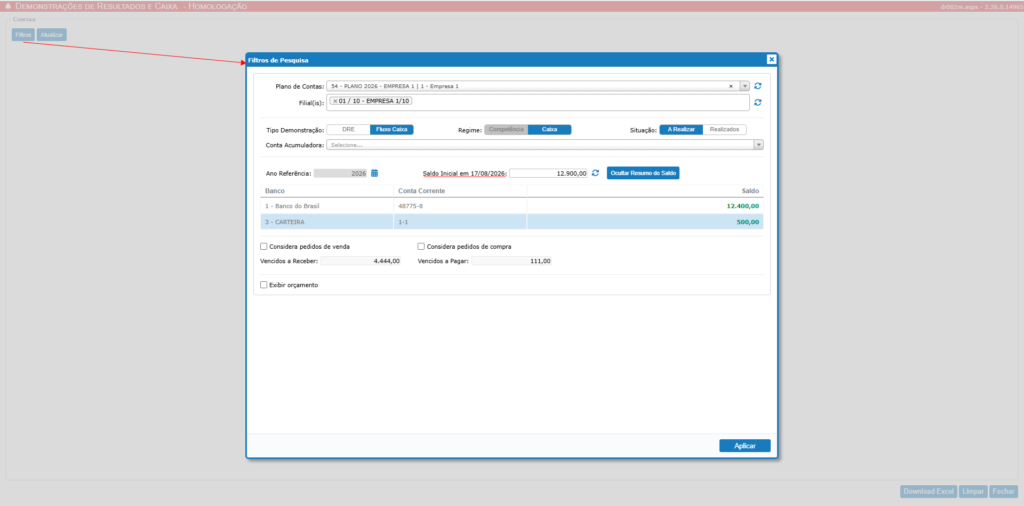This screenshot has height=506, width=1024.
Task: Click the Vencidos a Receber field
Action: pos(360,261)
